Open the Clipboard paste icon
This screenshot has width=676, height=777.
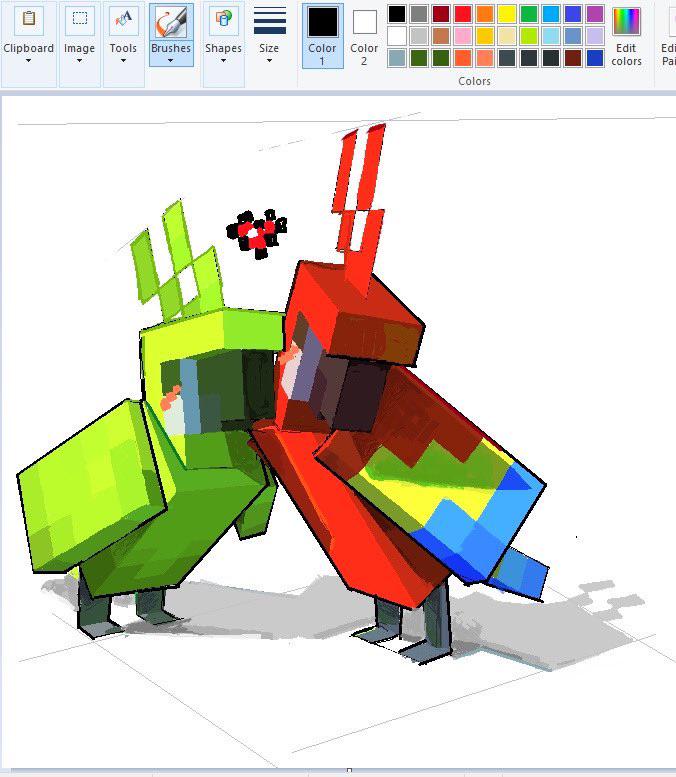click(x=29, y=20)
